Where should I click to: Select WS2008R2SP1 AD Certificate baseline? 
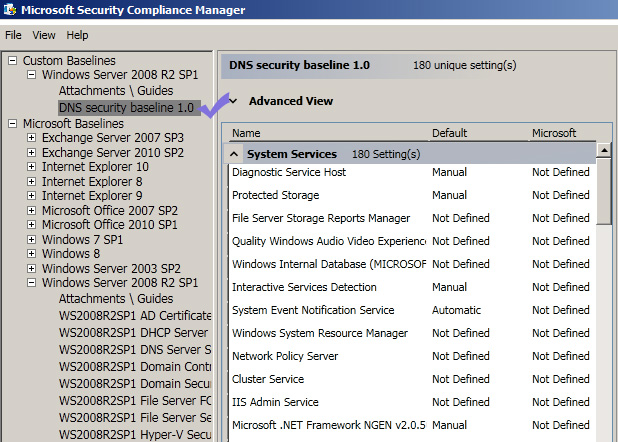coord(135,316)
